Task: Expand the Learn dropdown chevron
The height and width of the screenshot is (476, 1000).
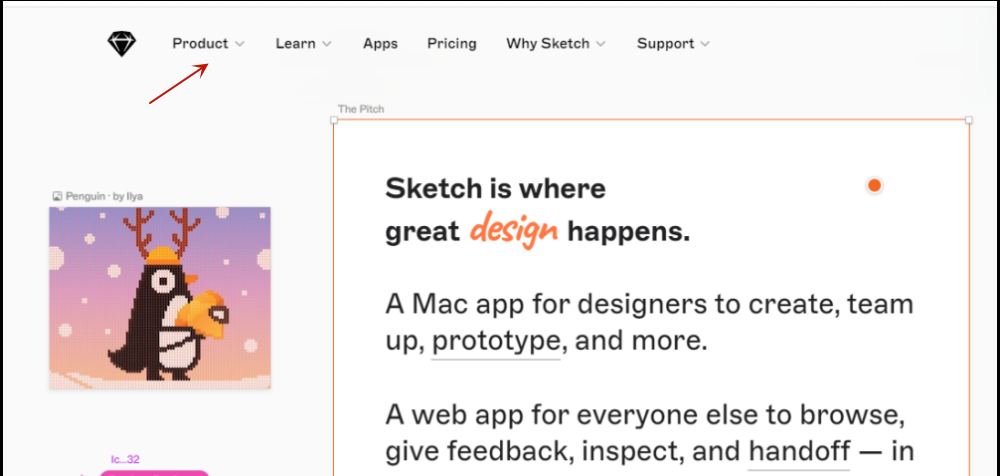Action: click(327, 45)
